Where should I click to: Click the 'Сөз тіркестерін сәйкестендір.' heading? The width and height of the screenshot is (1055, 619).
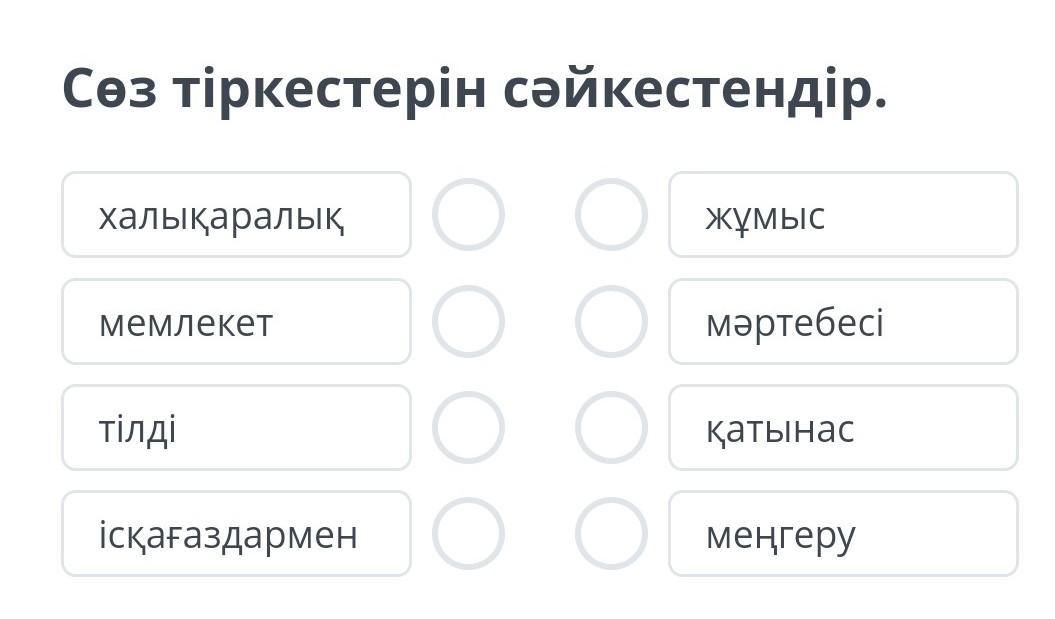pos(475,90)
